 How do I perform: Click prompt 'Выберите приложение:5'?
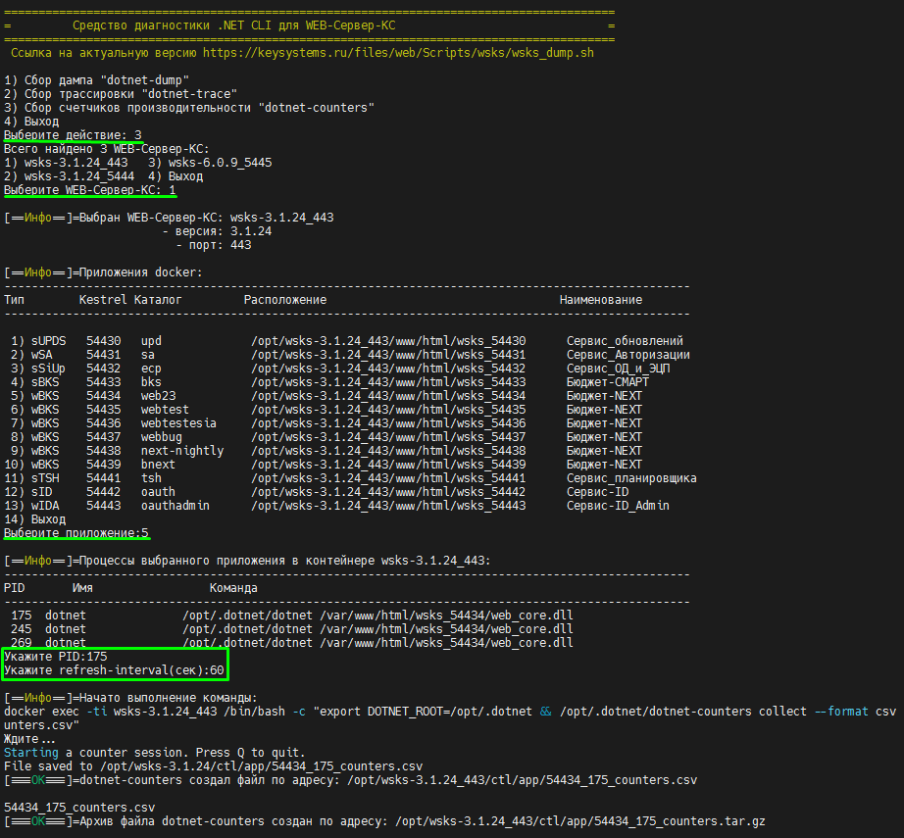[x=76, y=533]
